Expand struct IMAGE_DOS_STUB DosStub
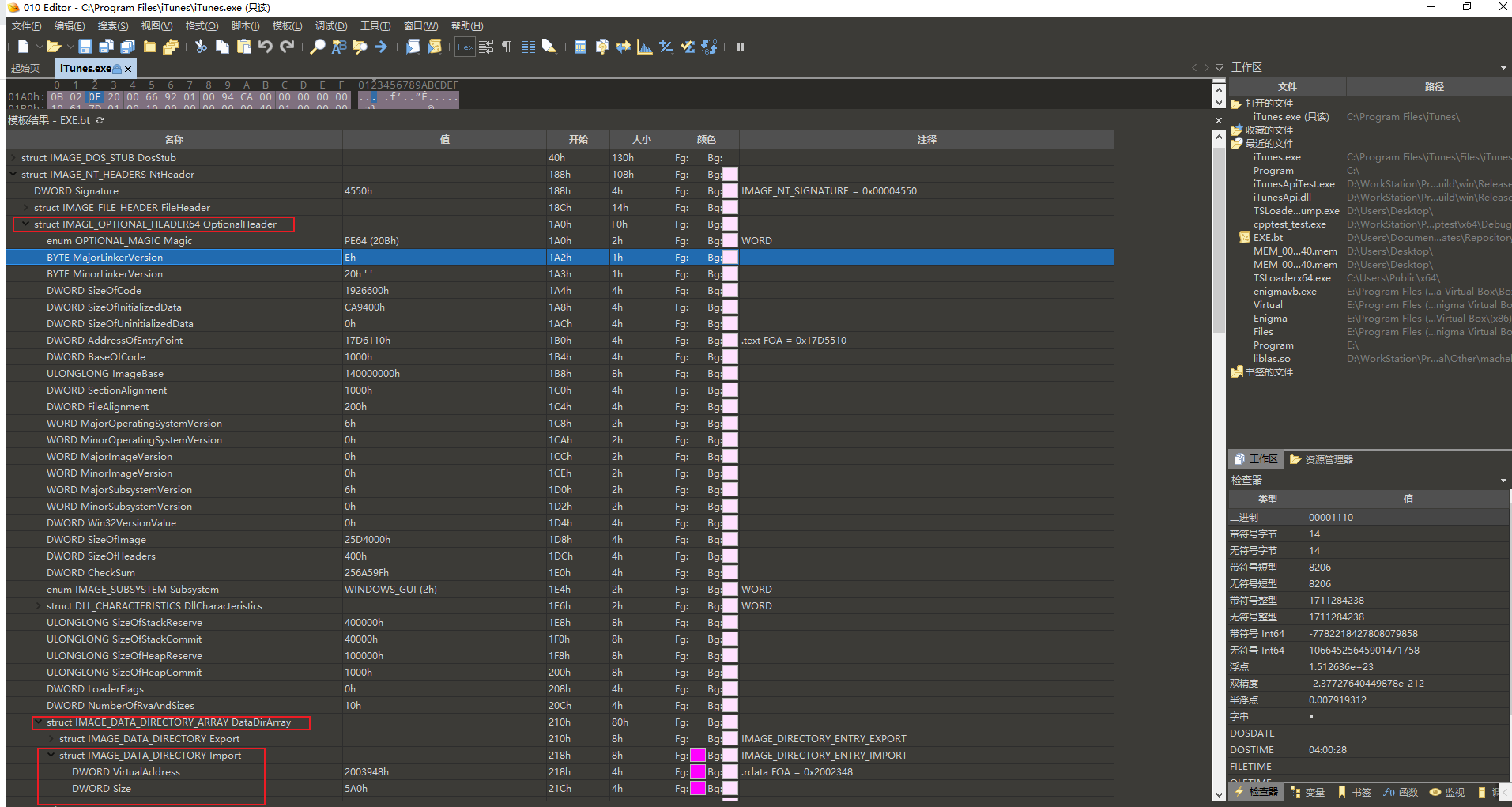 click(13, 158)
